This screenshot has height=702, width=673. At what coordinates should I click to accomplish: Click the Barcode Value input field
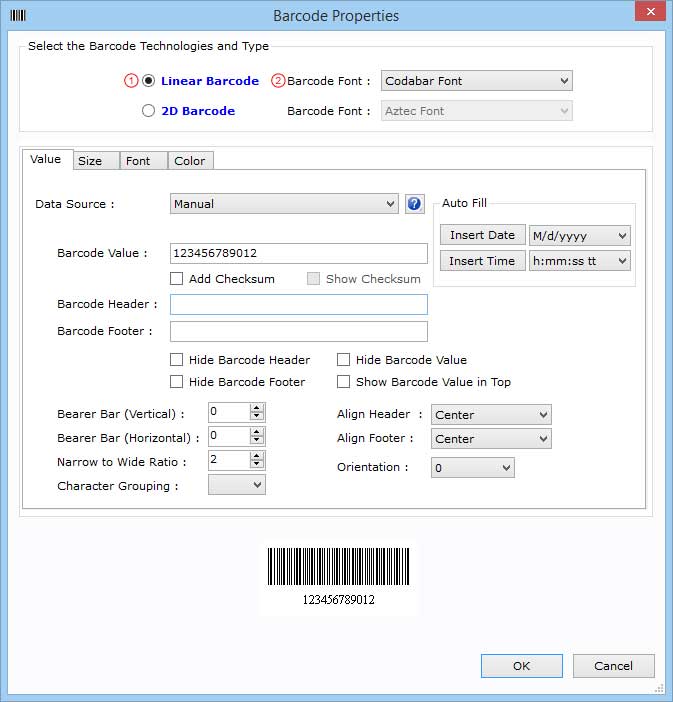[299, 253]
